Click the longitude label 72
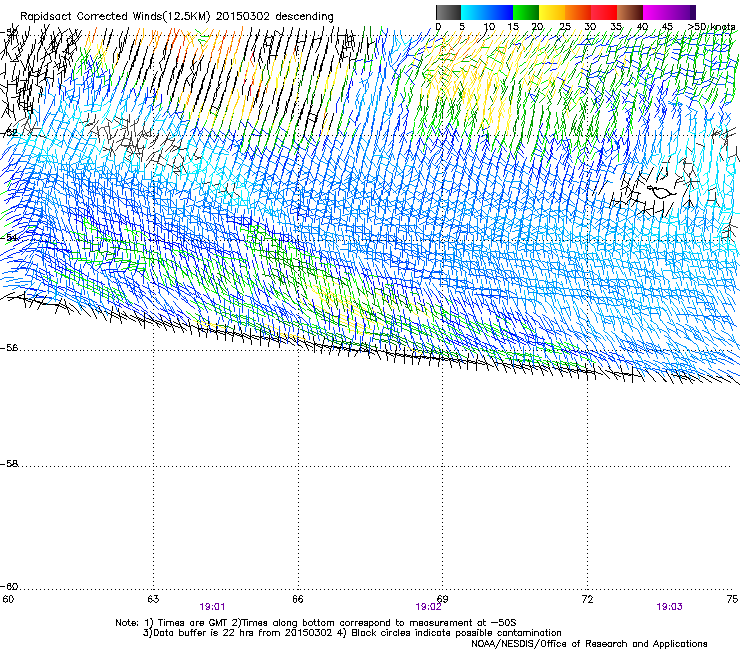 click(588, 599)
